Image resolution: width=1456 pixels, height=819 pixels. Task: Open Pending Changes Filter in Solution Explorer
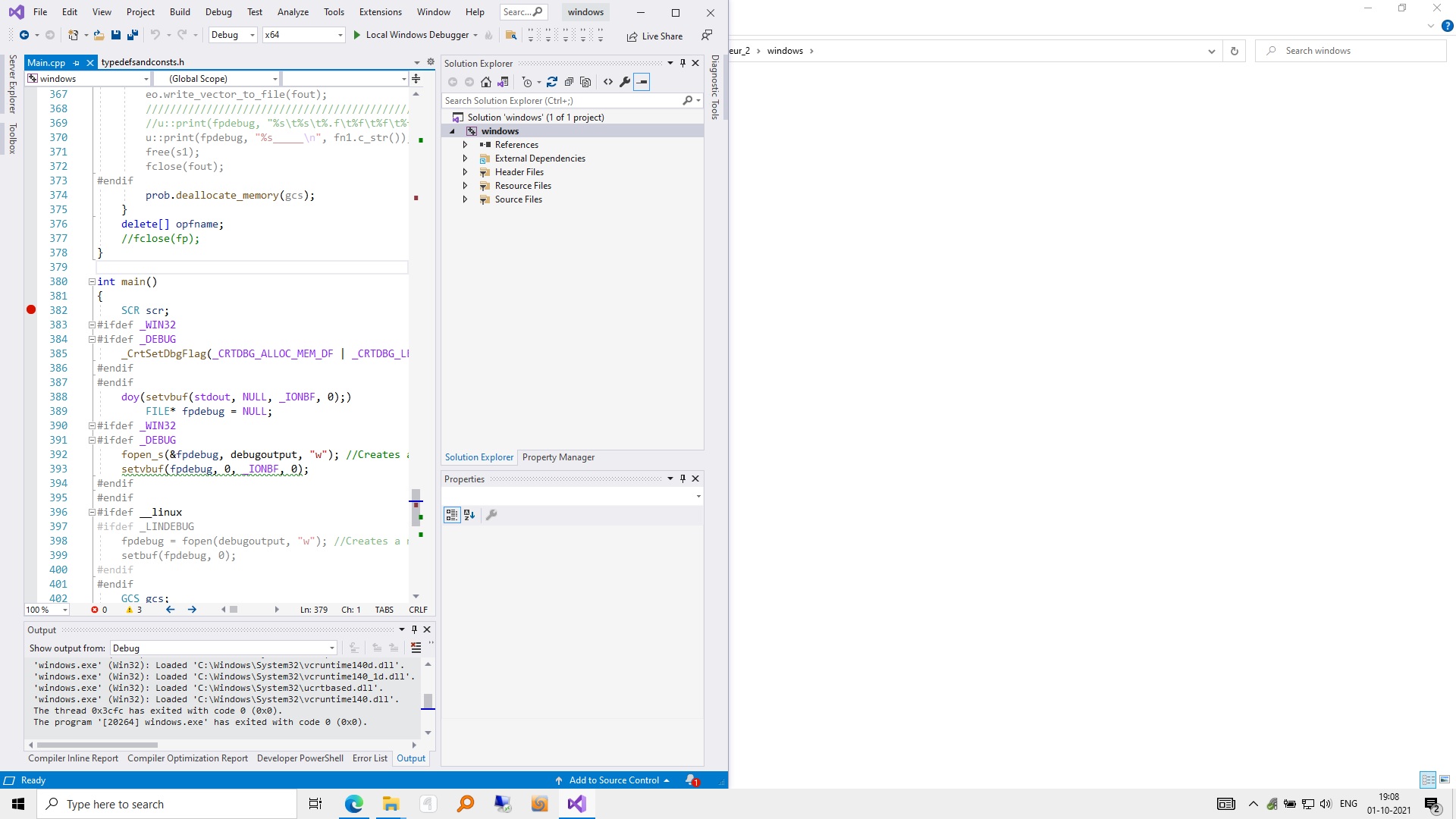pyautogui.click(x=528, y=82)
